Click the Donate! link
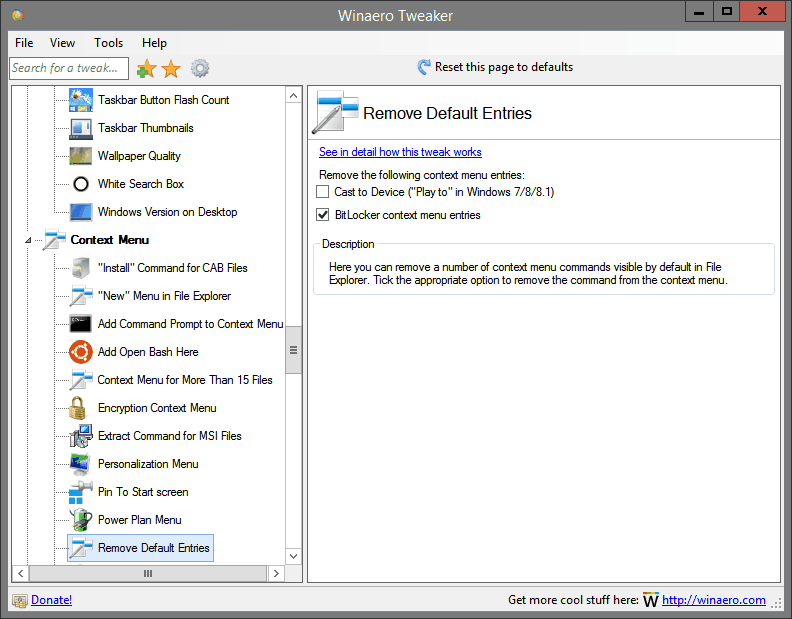 [x=52, y=600]
